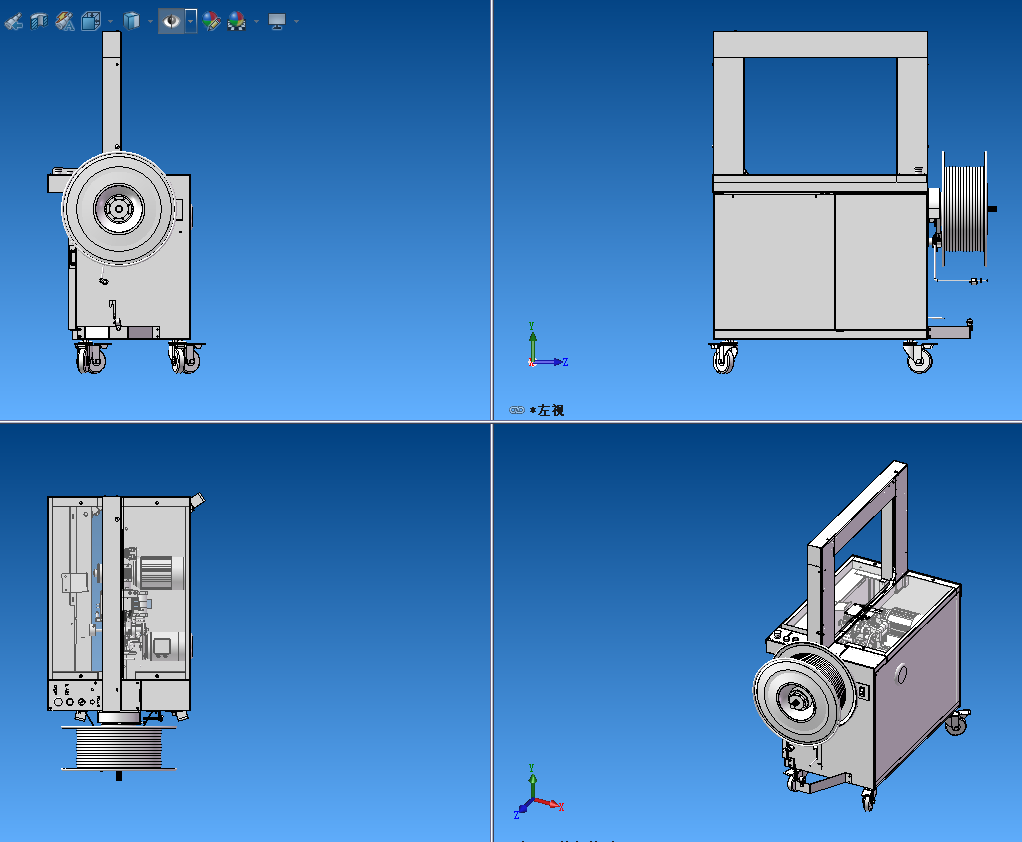Open the text stamp annotation tool

tap(64, 20)
